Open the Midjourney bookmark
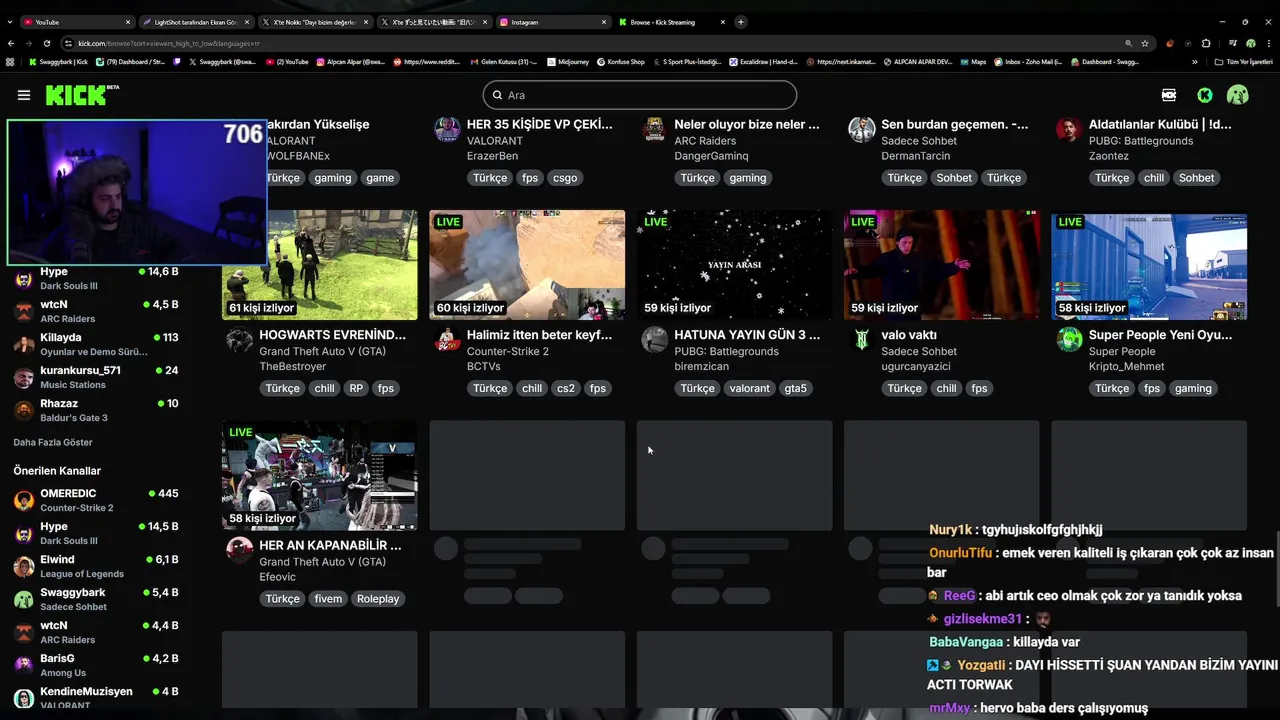The image size is (1280, 720). [567, 62]
